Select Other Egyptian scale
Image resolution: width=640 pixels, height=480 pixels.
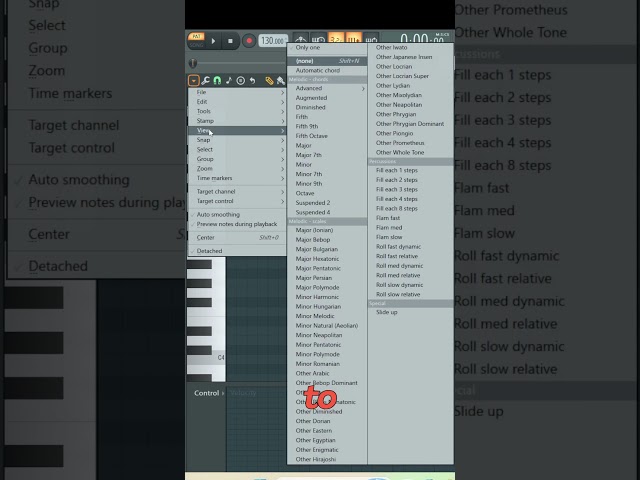pos(327,440)
